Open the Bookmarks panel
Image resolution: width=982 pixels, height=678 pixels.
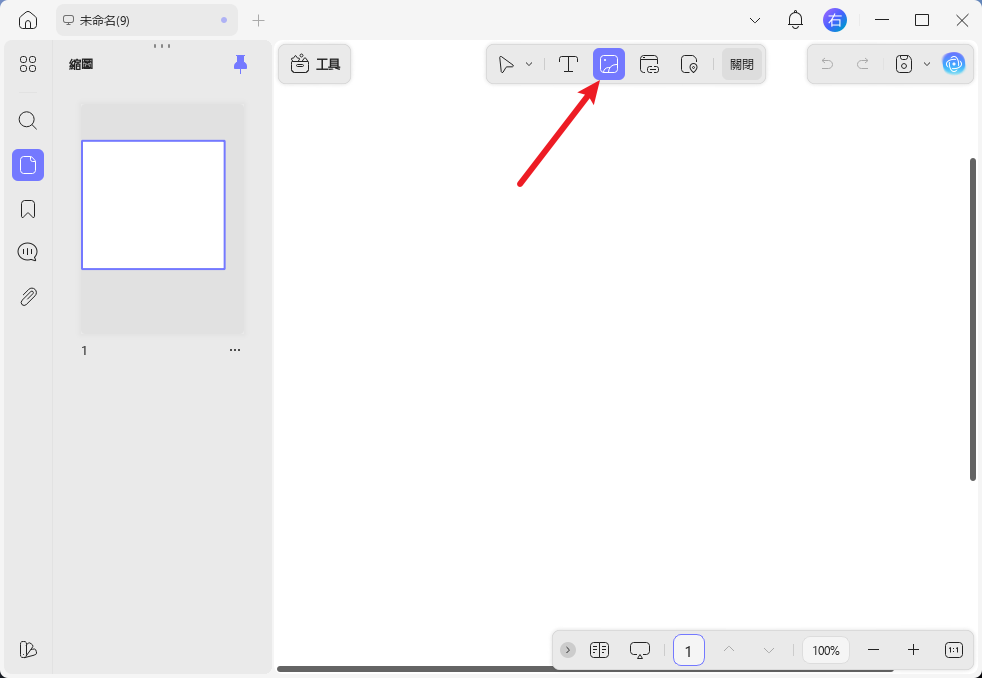[28, 209]
